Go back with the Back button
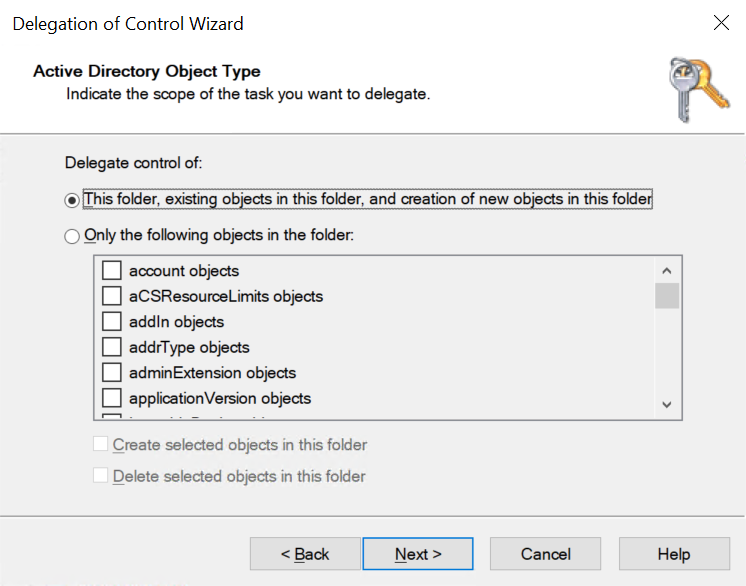The height and width of the screenshot is (586, 746). [305, 554]
